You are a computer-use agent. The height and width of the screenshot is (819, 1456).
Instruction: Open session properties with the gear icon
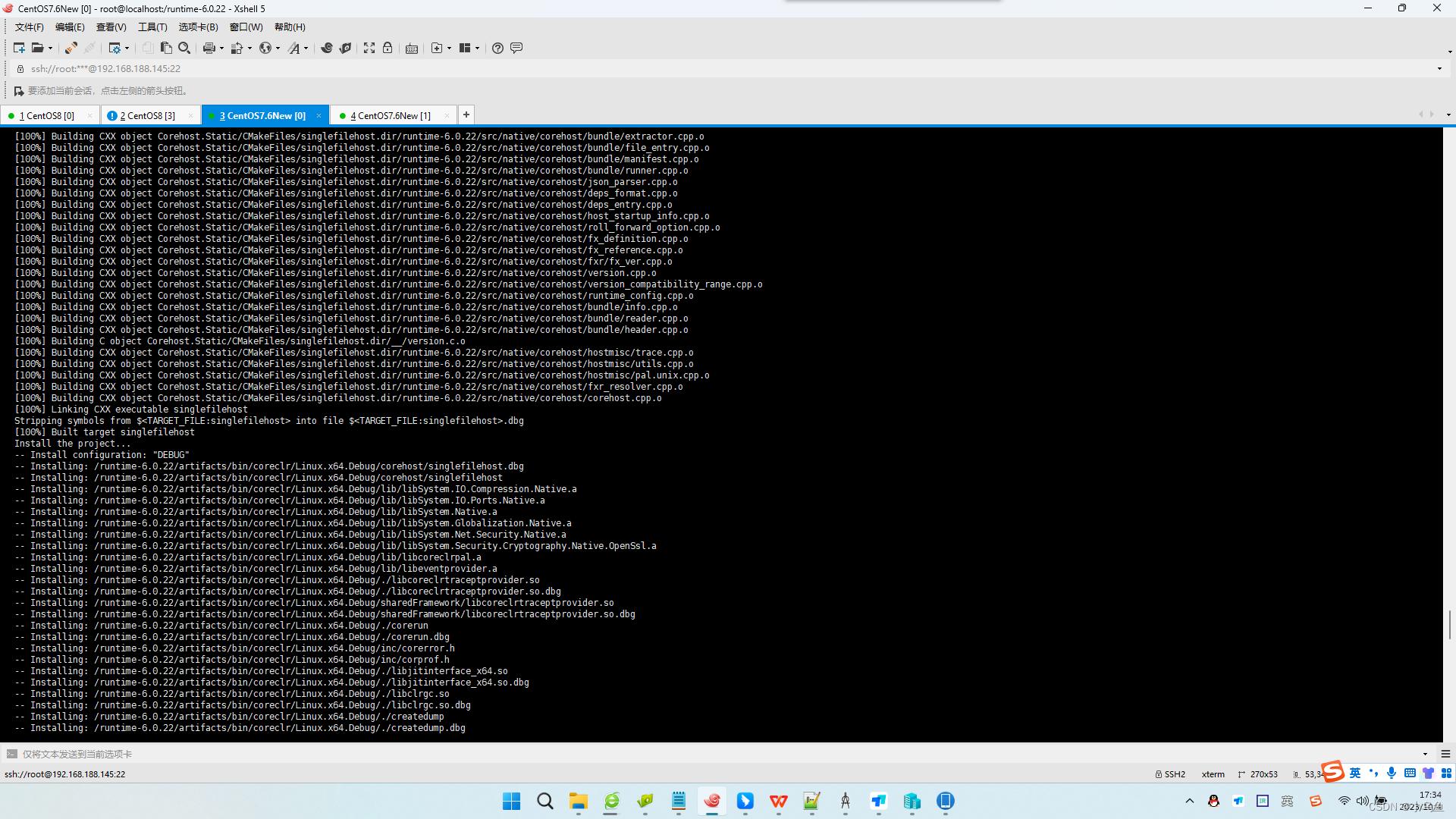pos(116,48)
